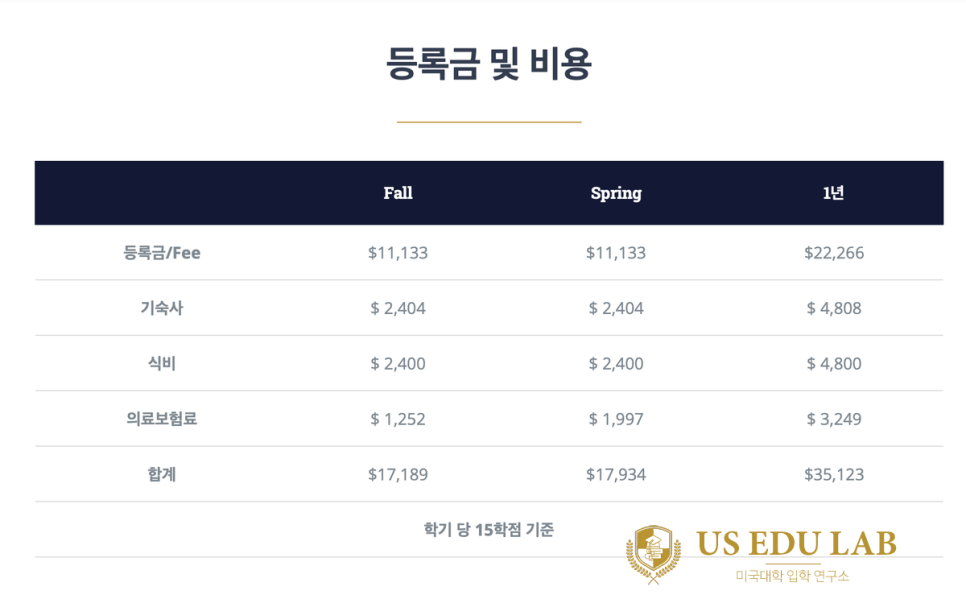Click the 식비 row label
Screen dimensions: 966x595
coord(162,363)
